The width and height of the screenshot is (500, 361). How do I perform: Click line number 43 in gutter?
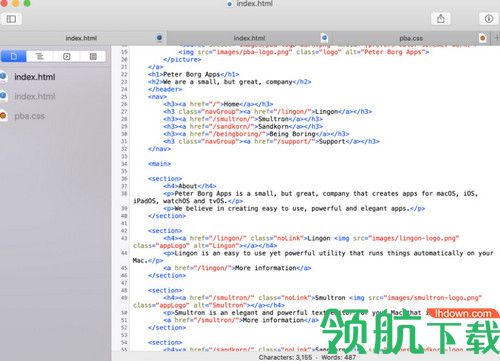[x=124, y=238]
